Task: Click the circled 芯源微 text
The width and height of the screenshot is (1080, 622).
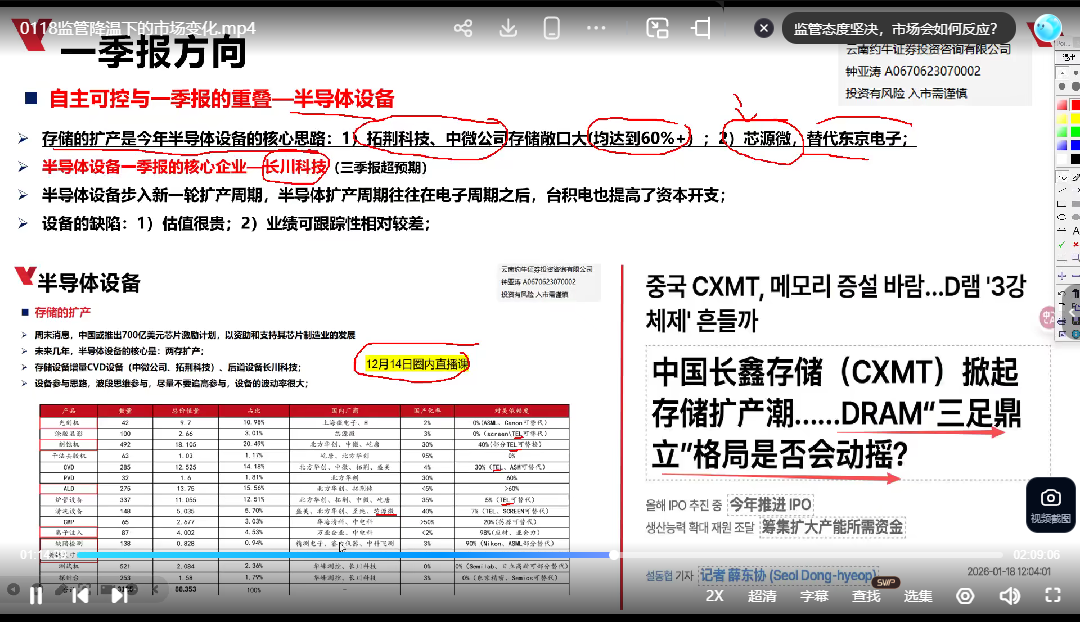Action: (767, 138)
